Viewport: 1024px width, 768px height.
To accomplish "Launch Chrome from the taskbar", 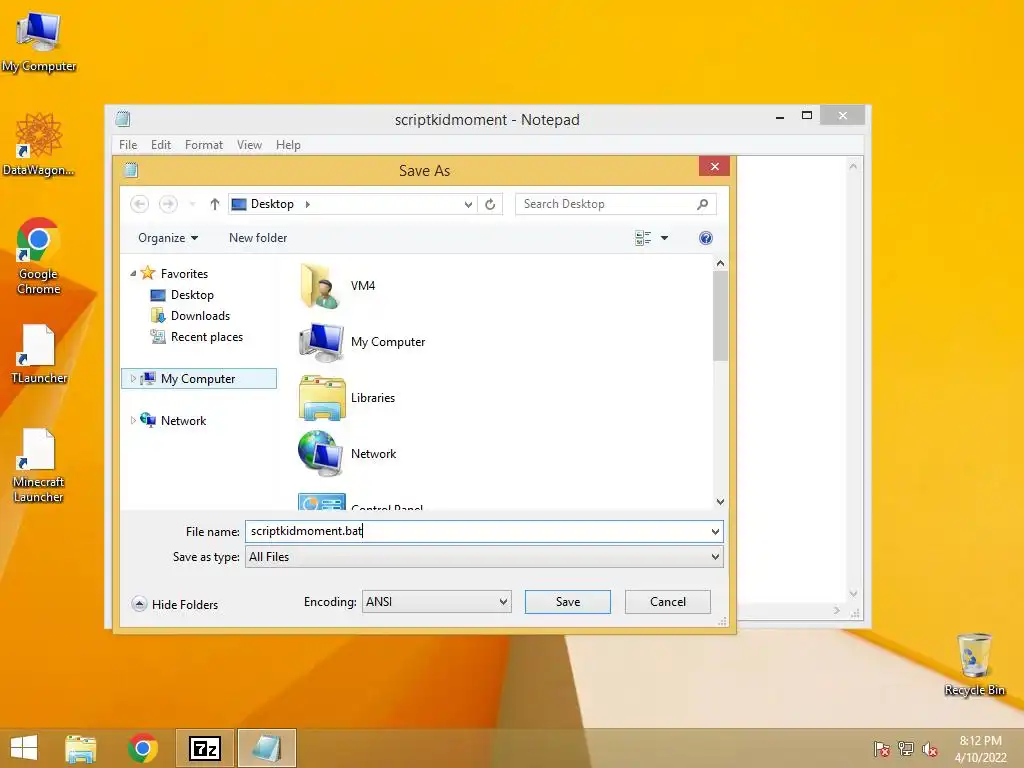I will click(142, 748).
